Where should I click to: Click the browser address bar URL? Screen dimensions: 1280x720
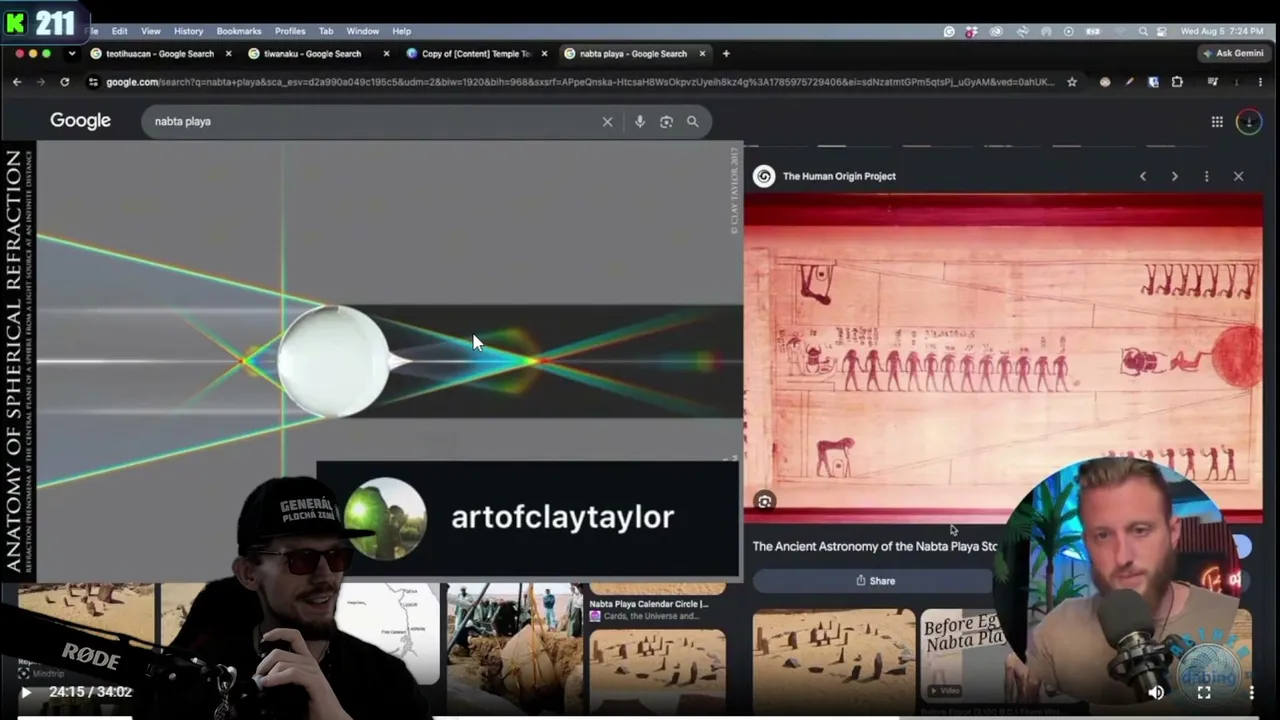580,82
